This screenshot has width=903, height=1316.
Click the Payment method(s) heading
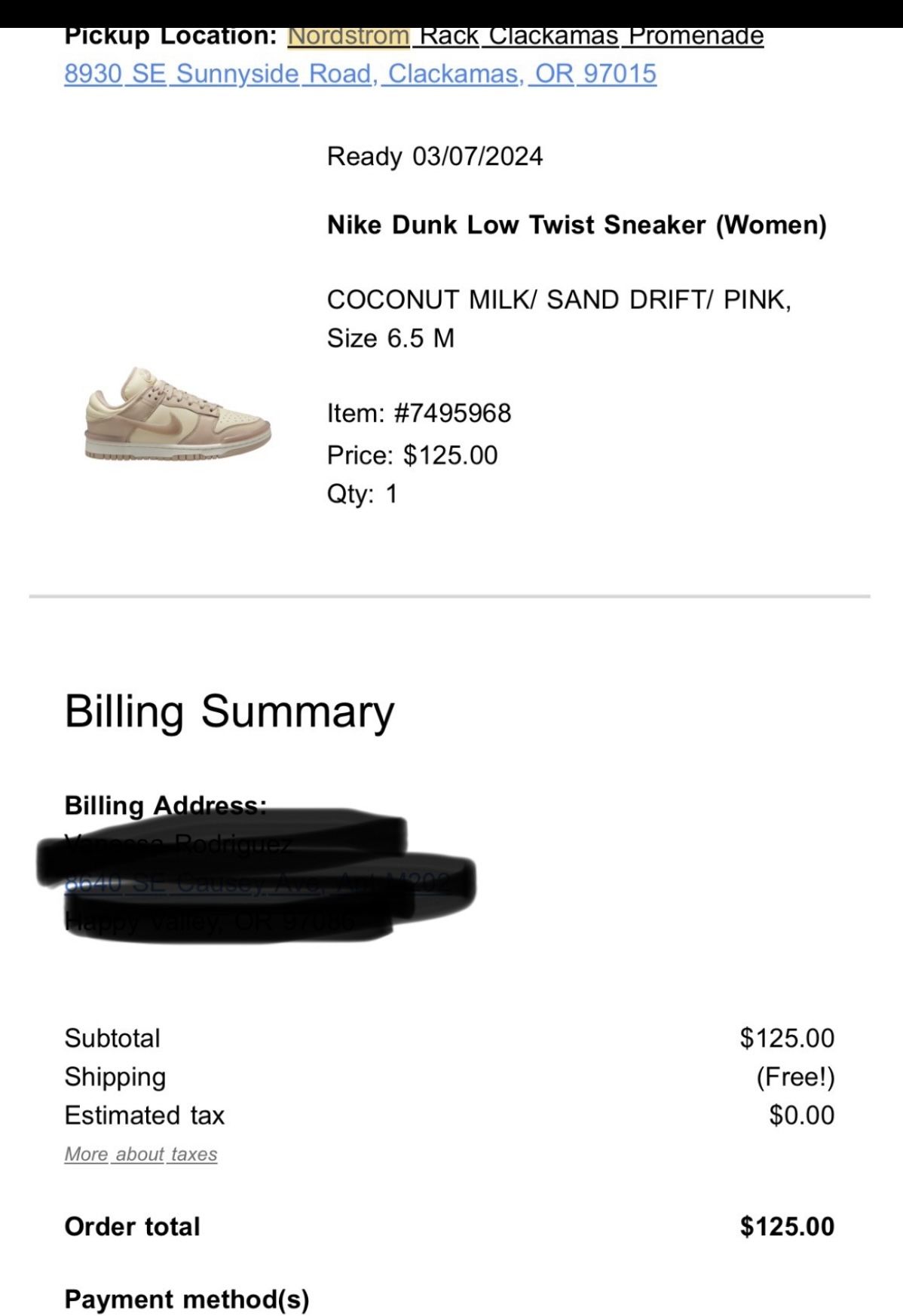pos(187,1299)
